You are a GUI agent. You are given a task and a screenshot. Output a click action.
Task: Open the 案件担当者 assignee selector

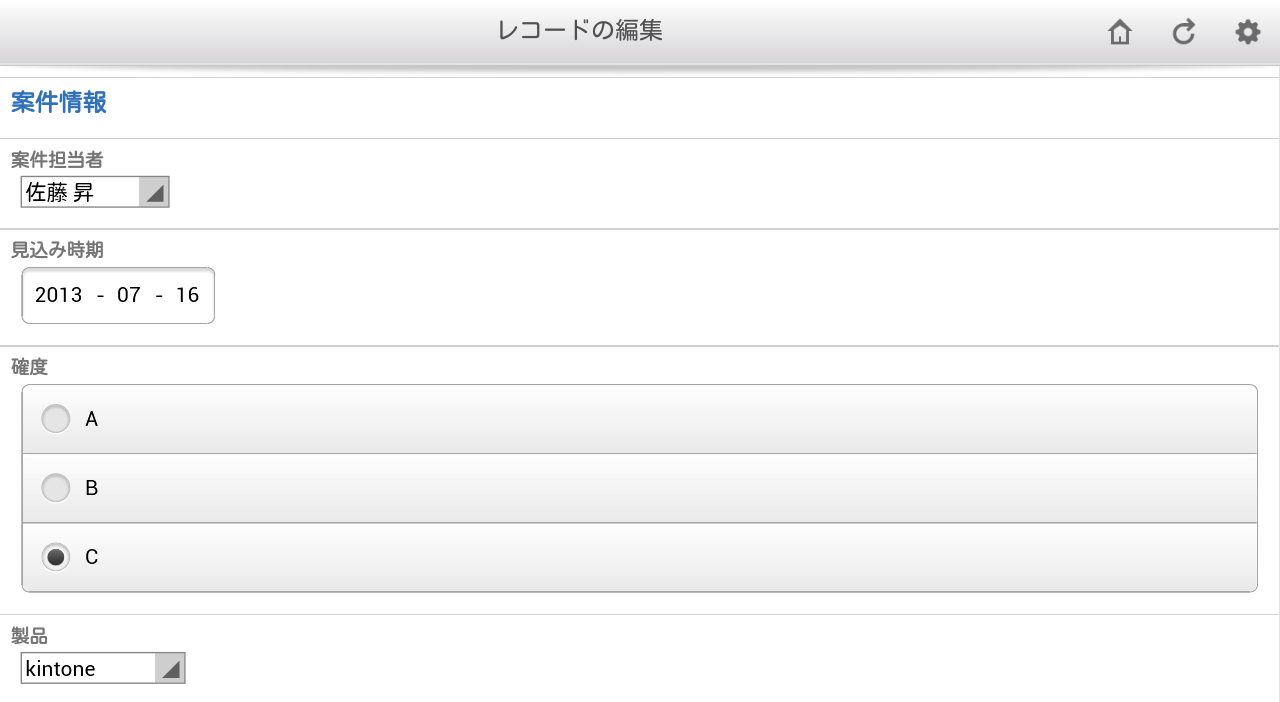point(80,192)
